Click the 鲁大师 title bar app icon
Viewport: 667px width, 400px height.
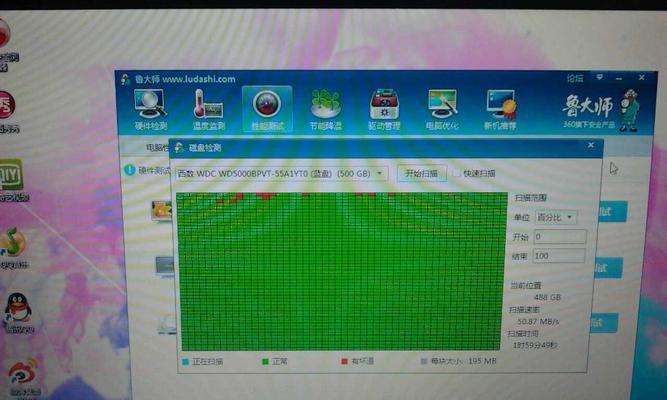coord(125,79)
